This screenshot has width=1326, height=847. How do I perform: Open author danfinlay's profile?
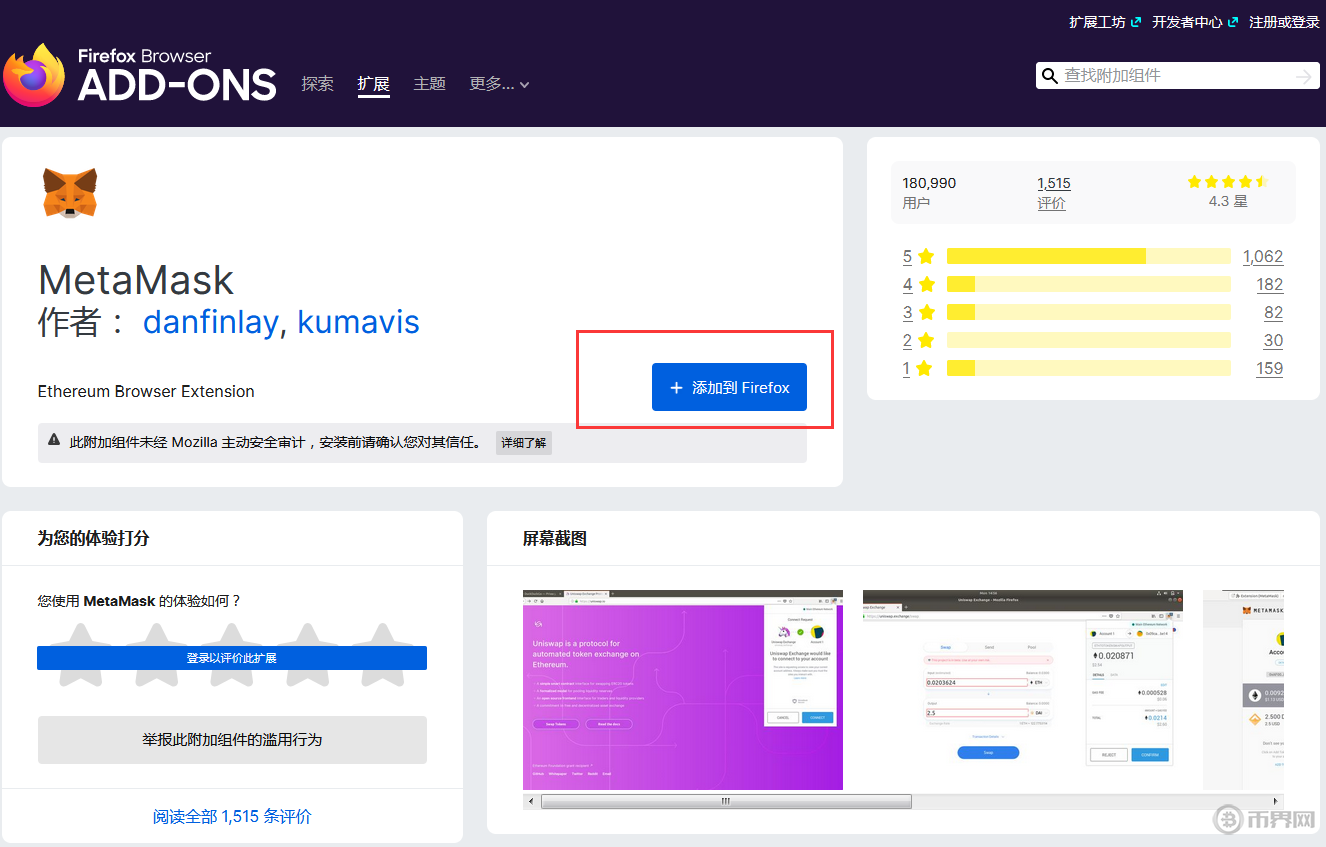pyautogui.click(x=210, y=322)
